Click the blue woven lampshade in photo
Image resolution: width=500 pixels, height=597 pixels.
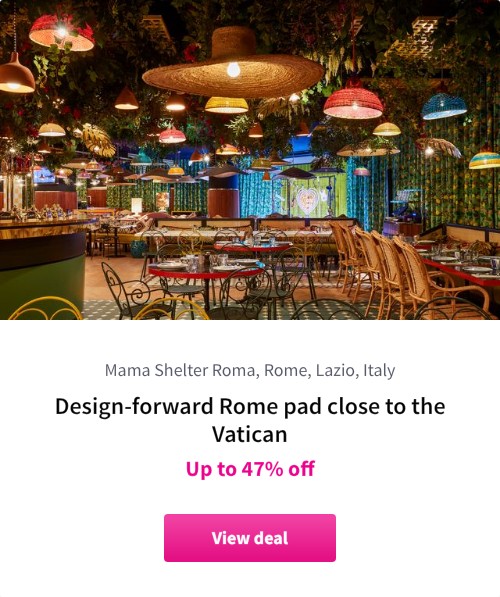pyautogui.click(x=444, y=107)
